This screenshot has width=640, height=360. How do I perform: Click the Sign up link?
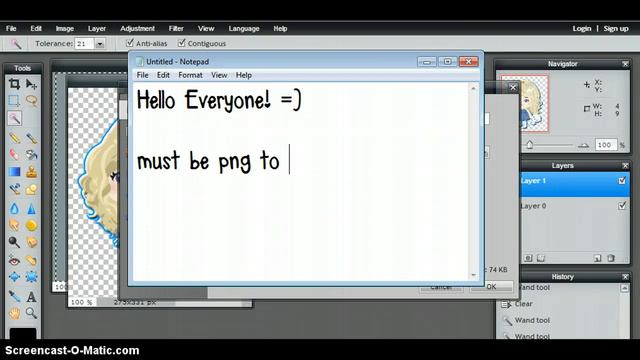click(x=616, y=29)
